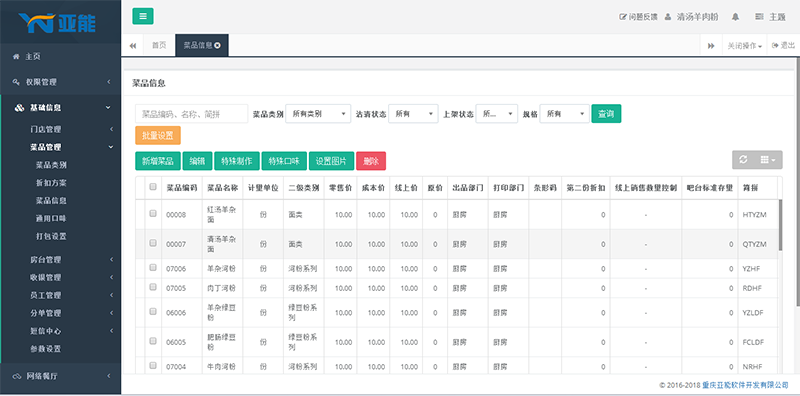
Task: Click the 零售价 column header
Action: point(340,188)
